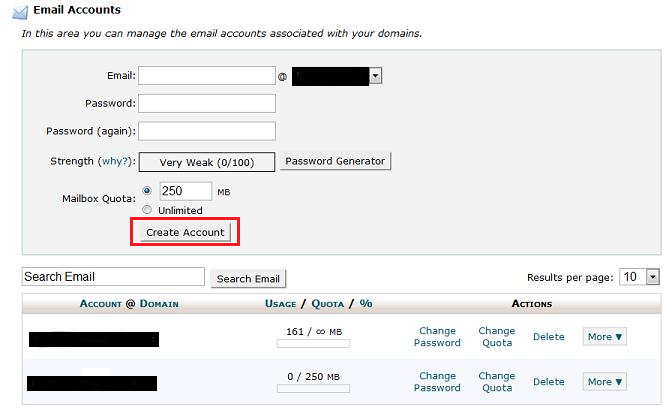663x416 pixels.
Task: Sort by Usage column header
Action: (x=280, y=303)
